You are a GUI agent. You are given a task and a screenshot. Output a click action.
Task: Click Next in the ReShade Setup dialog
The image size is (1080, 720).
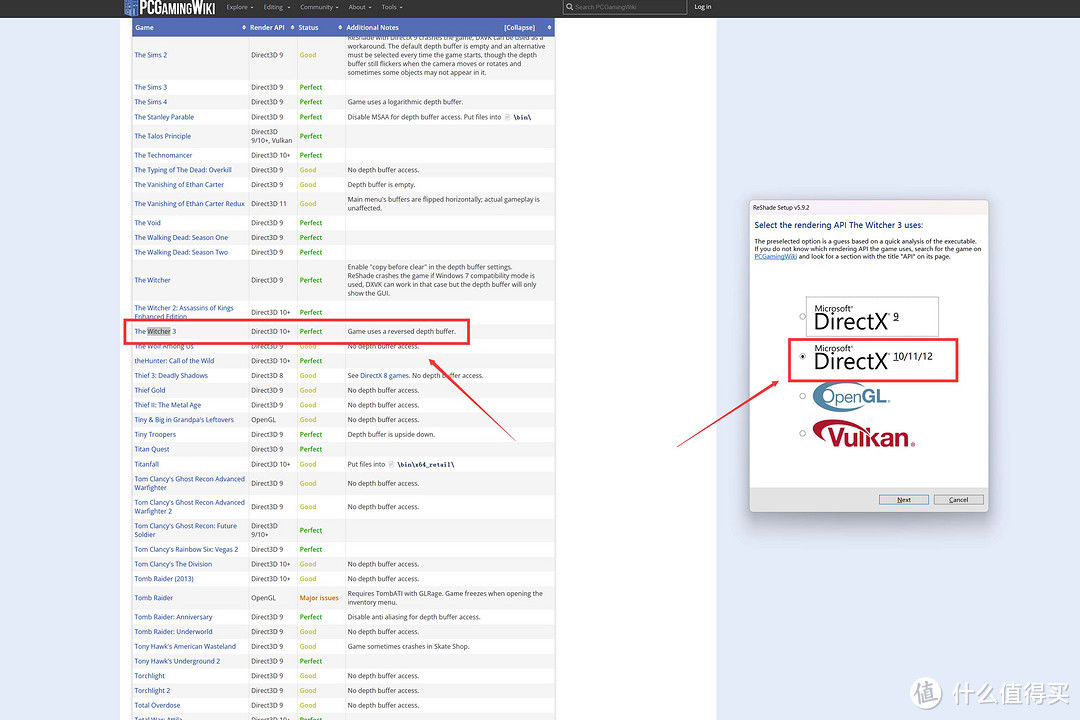click(904, 500)
